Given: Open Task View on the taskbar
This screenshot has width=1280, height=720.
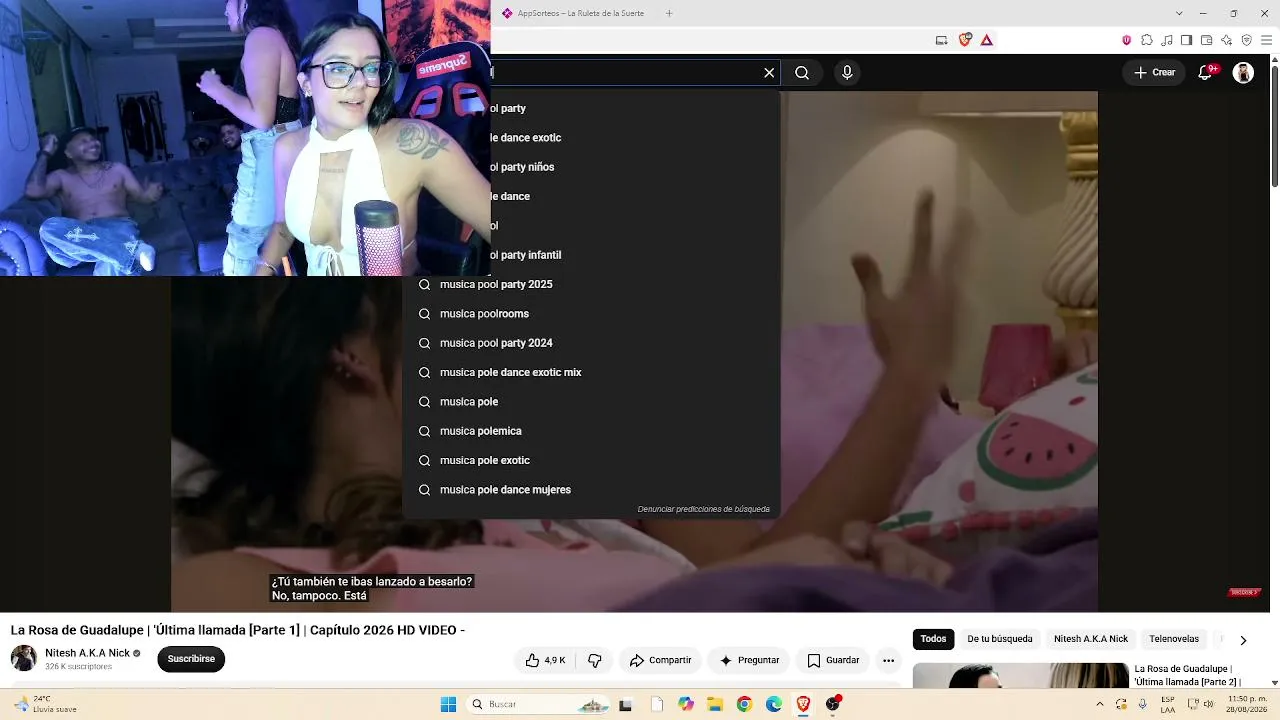Looking at the screenshot, I should point(626,704).
